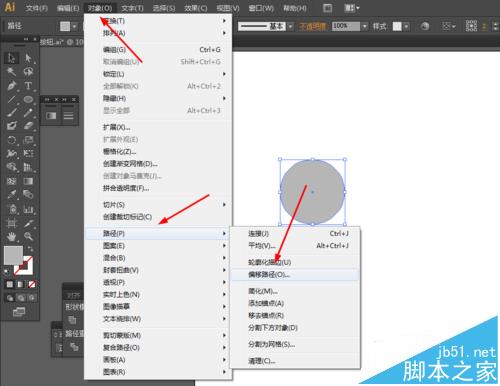Open the Gradient panel icon

[51, 116]
